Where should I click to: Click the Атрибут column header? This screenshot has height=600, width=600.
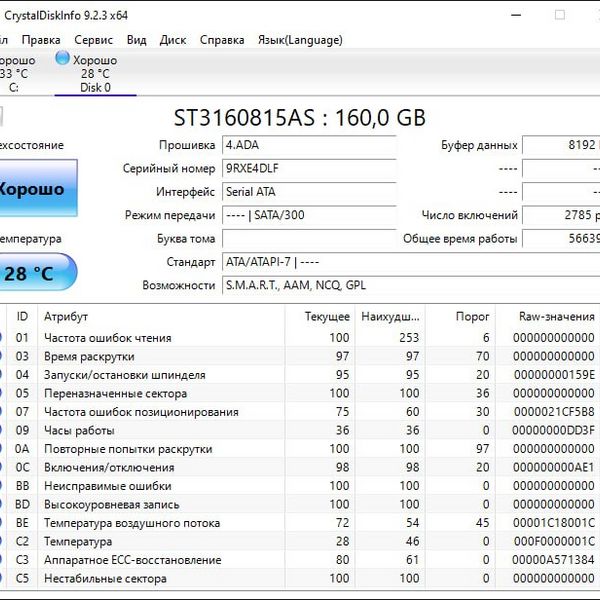click(161, 317)
